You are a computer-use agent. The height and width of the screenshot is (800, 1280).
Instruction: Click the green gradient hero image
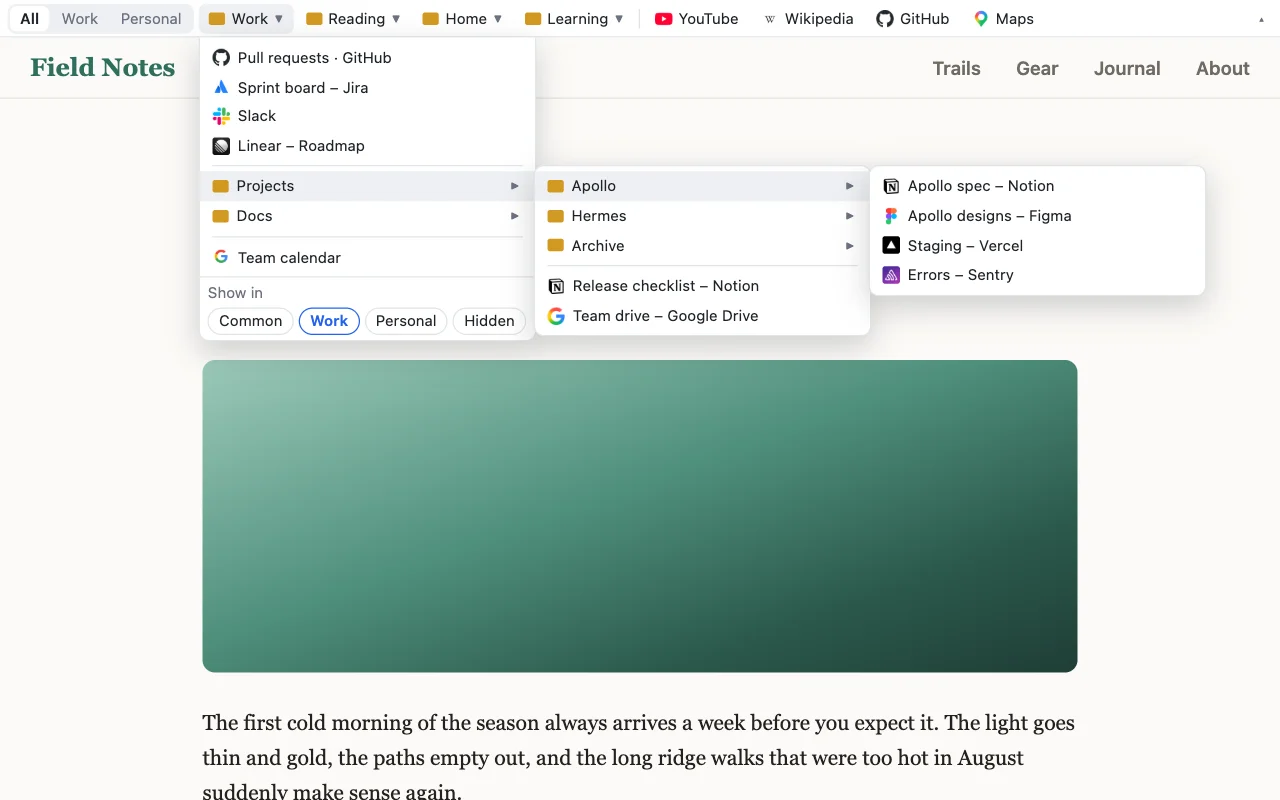[640, 516]
